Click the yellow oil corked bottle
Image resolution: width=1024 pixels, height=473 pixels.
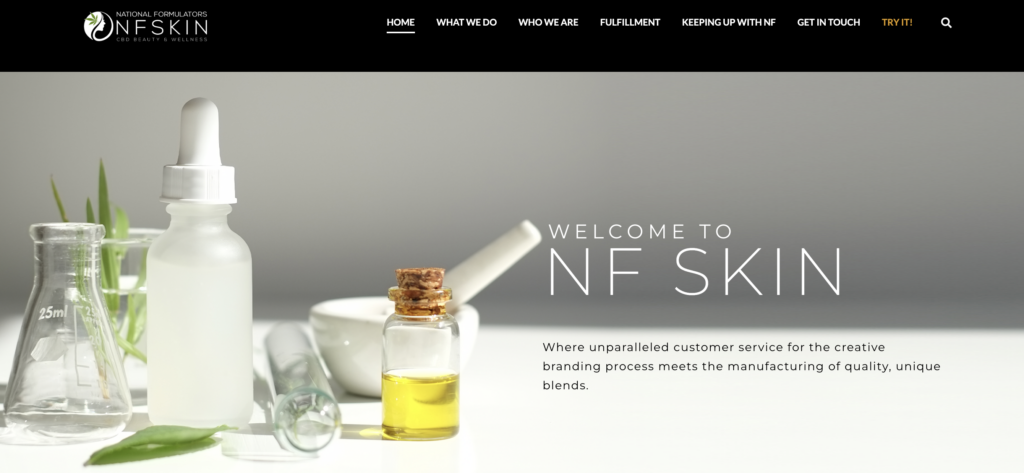coord(421,353)
